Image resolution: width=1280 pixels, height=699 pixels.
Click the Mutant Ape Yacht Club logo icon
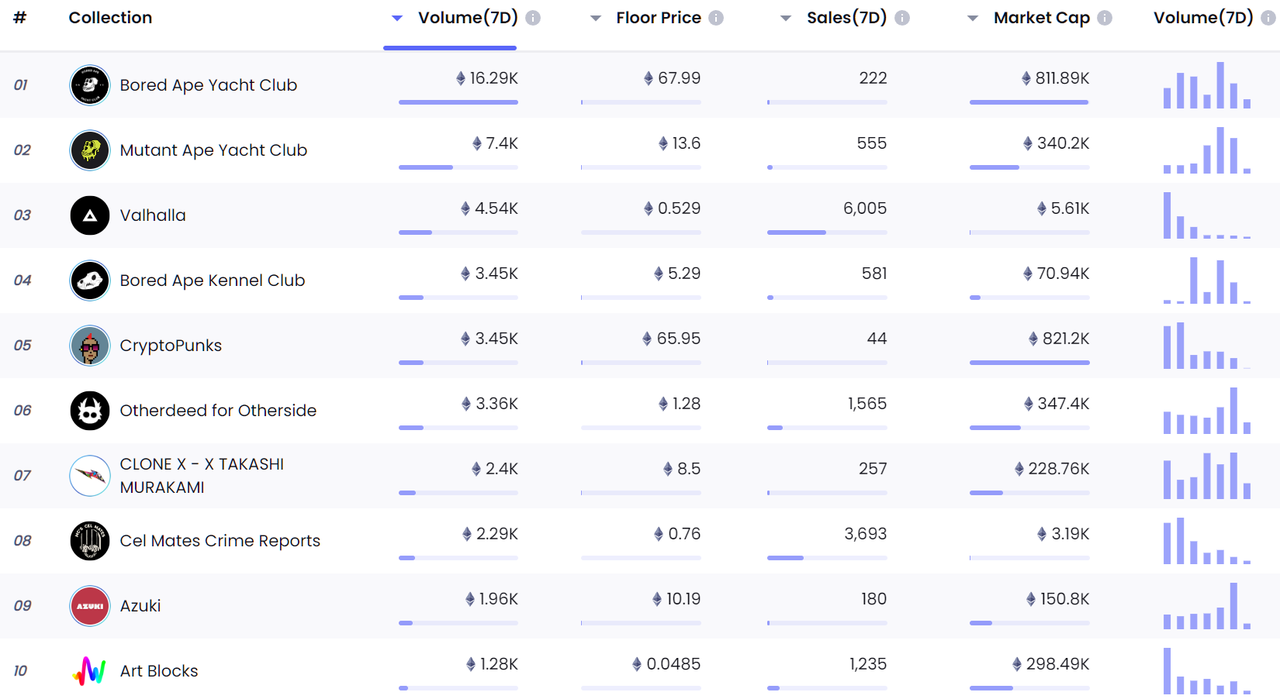coord(90,150)
